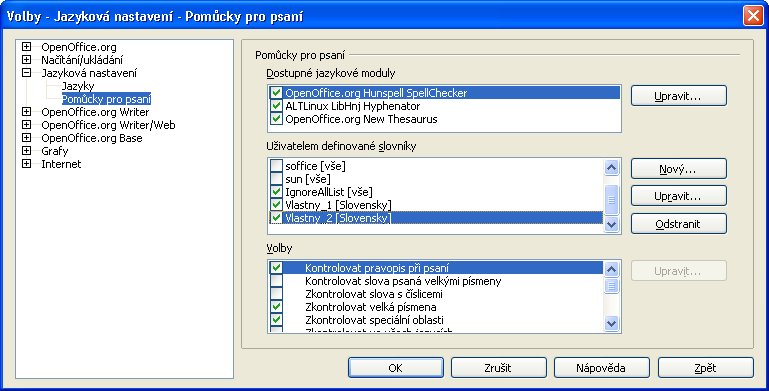This screenshot has width=769, height=391.
Task: Expand the OpenOffice.org tree node
Action: [x=26, y=47]
